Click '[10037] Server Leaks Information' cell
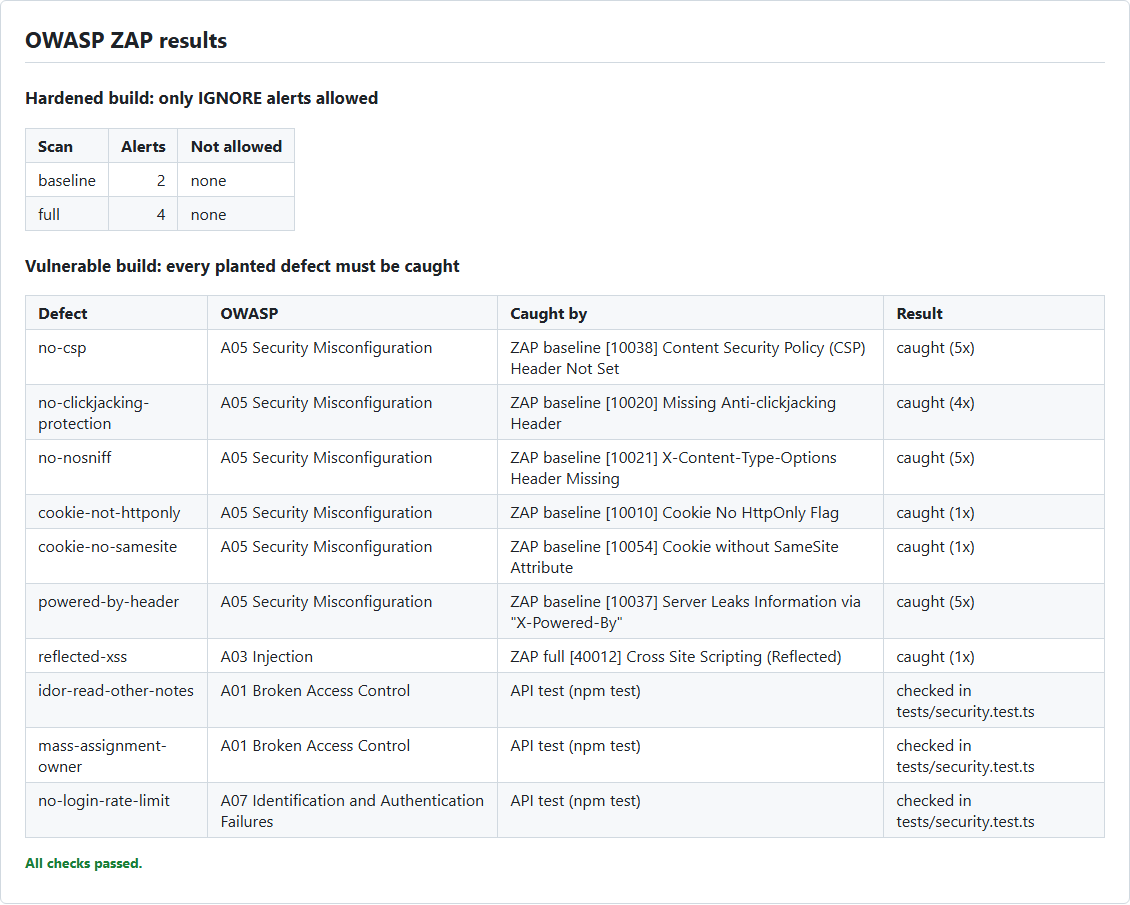This screenshot has width=1130, height=905. click(x=690, y=611)
